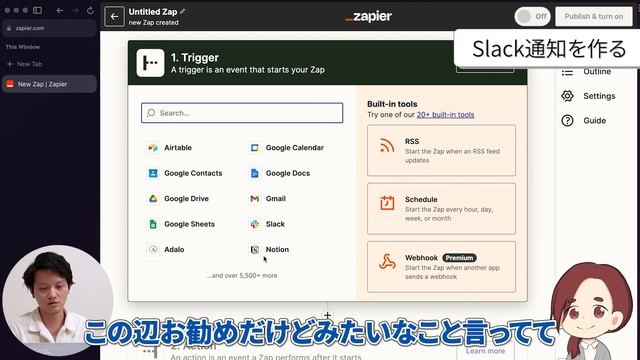This screenshot has width=640, height=360.
Task: Click the Schedule calendar icon
Action: pos(387,203)
